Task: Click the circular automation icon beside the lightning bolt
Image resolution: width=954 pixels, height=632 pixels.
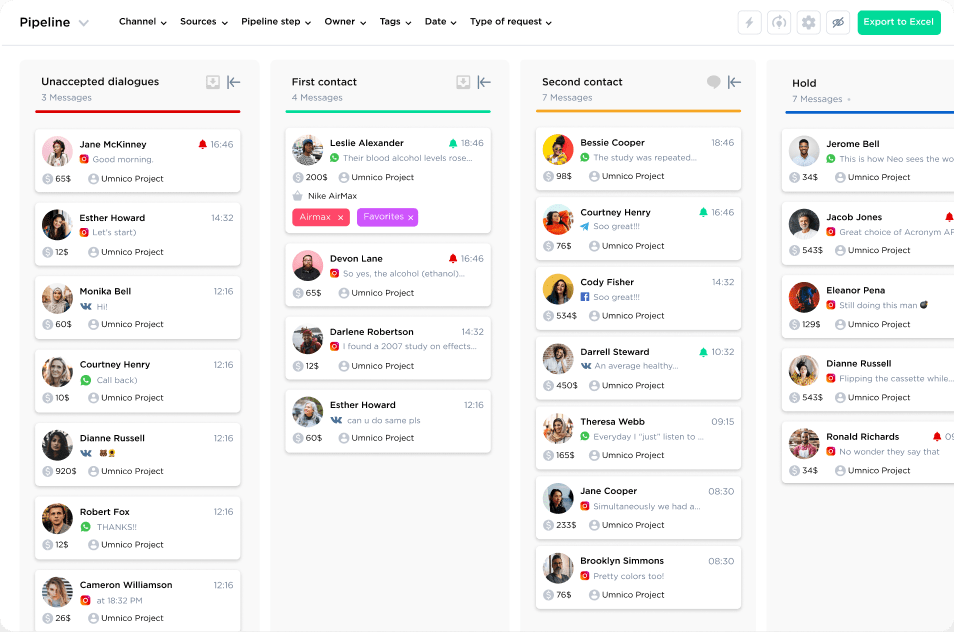Action: 779,21
